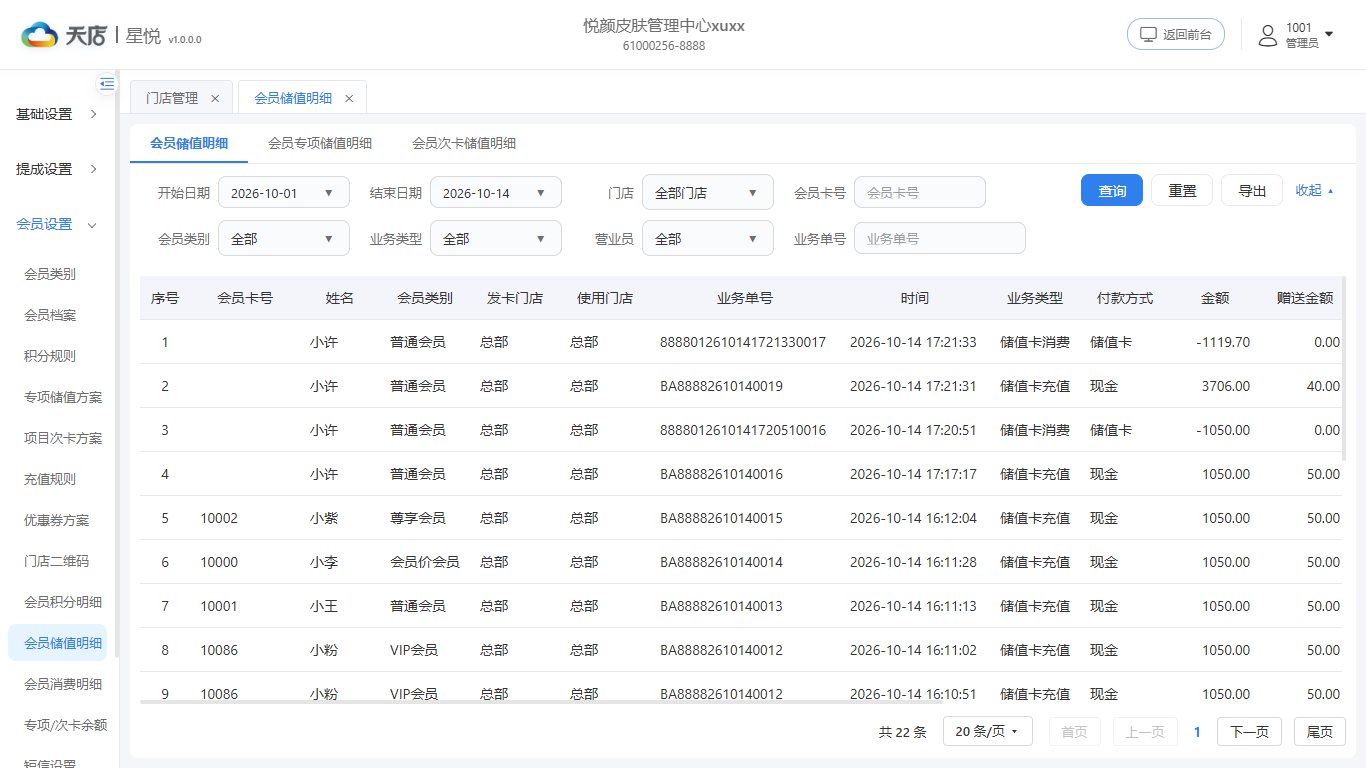Click the 查询 button
This screenshot has width=1366, height=768.
tap(1112, 191)
